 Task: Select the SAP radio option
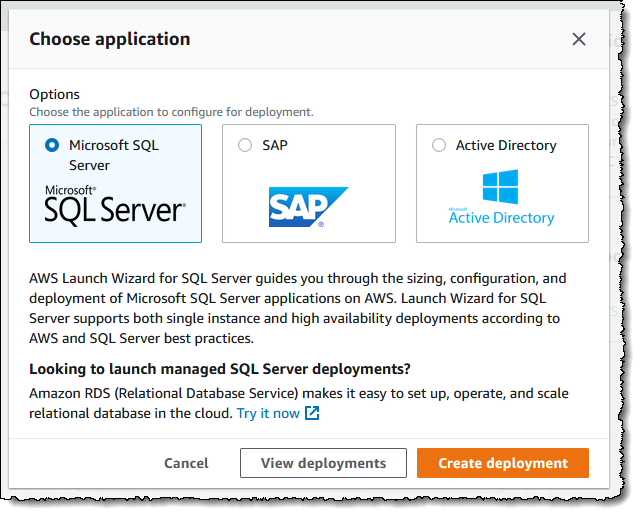click(245, 145)
